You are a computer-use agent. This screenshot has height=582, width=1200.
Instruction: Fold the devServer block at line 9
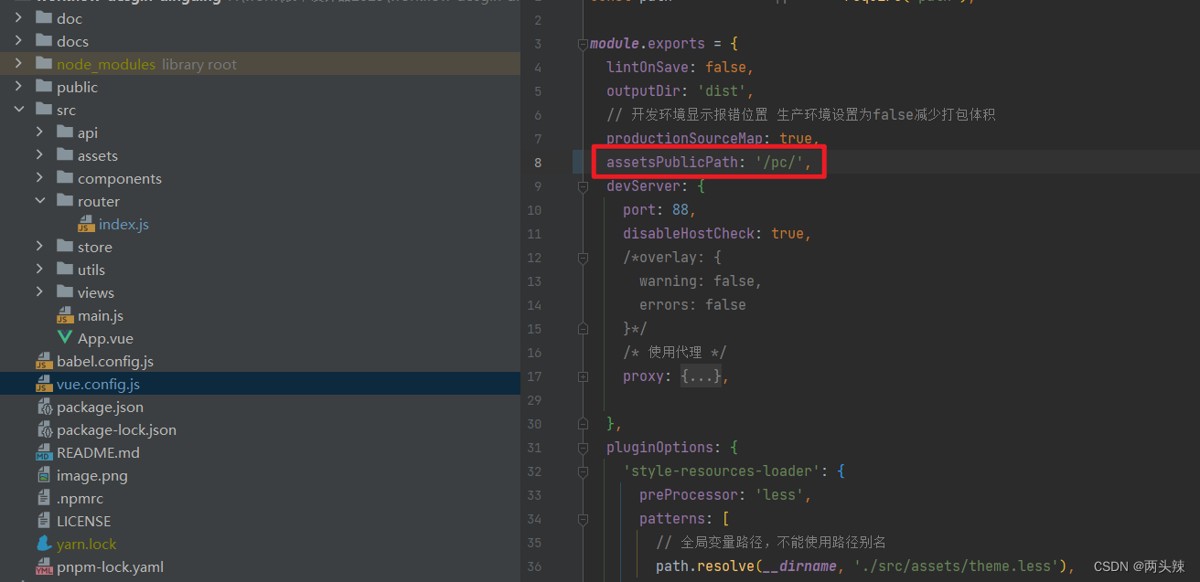582,186
